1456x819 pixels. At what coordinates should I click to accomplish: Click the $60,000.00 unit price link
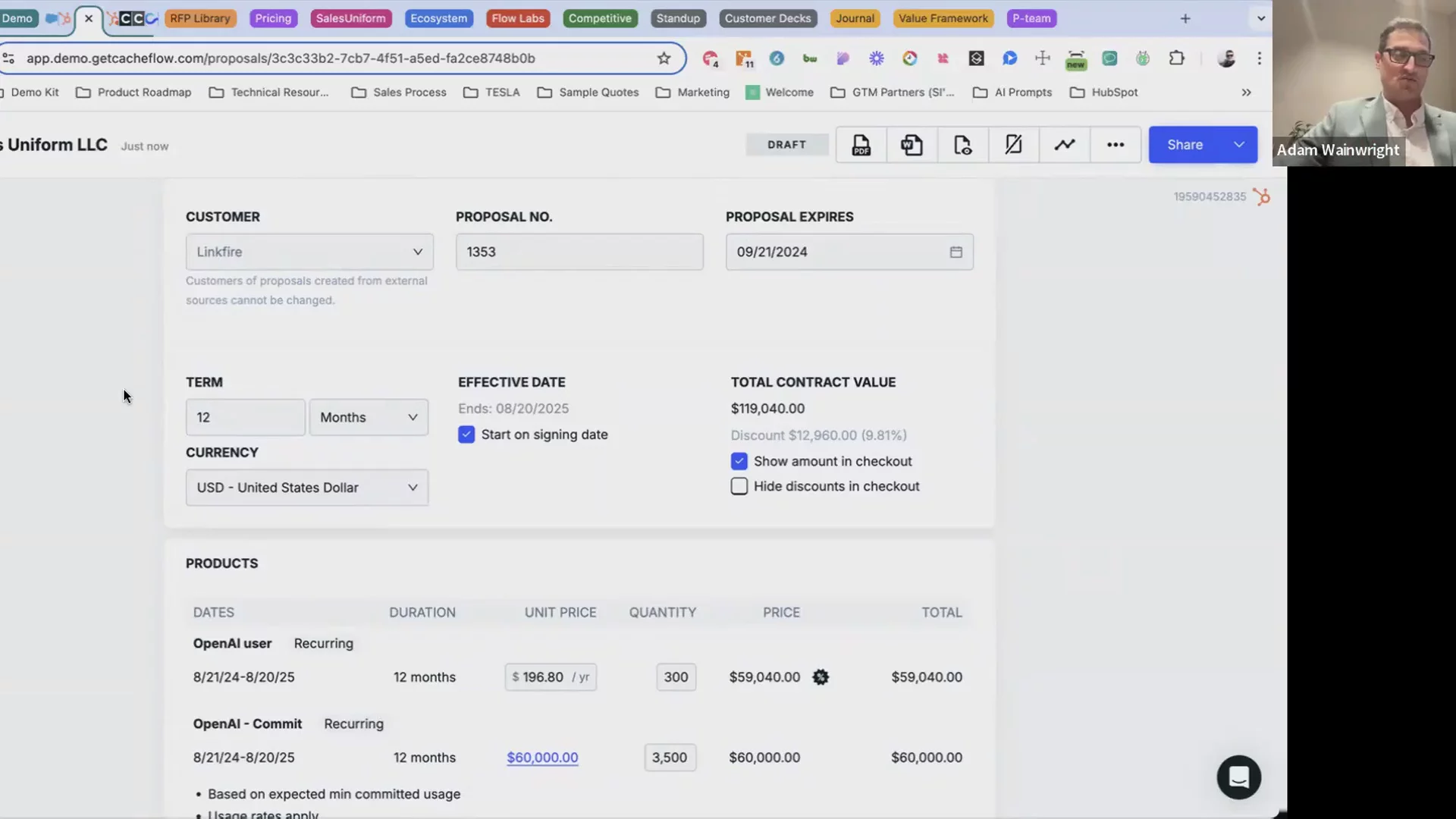pos(542,758)
